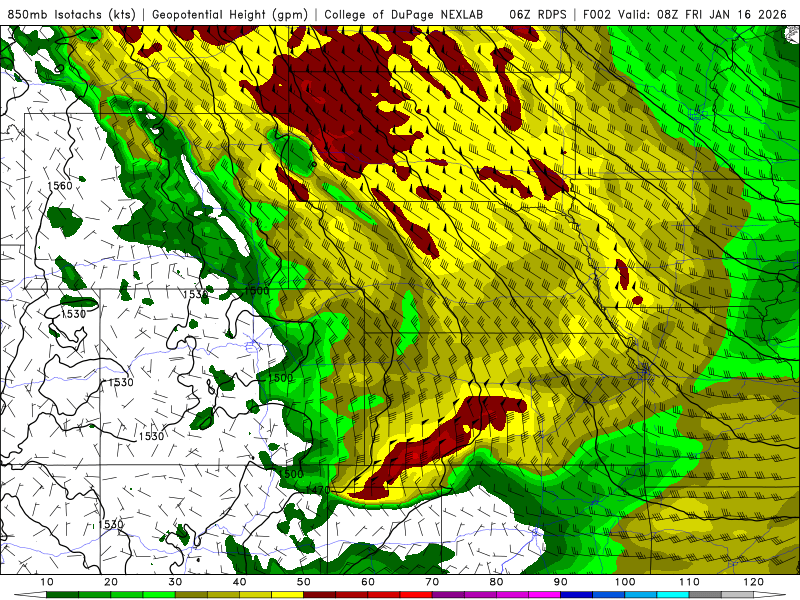Click the 90 value on the color scale
800x600 pixels.
coord(561,582)
